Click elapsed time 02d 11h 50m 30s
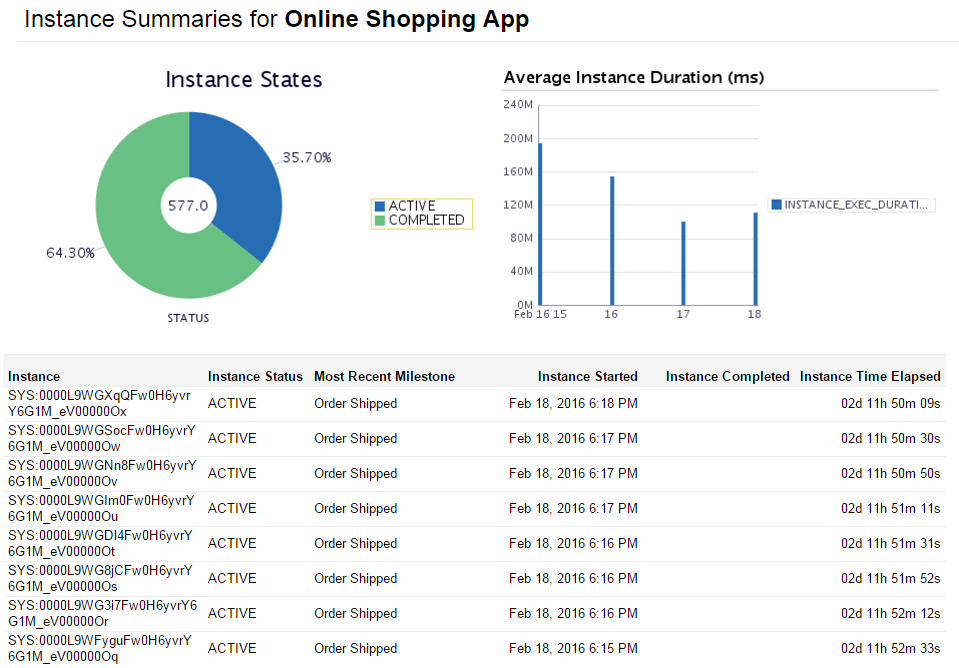 890,439
